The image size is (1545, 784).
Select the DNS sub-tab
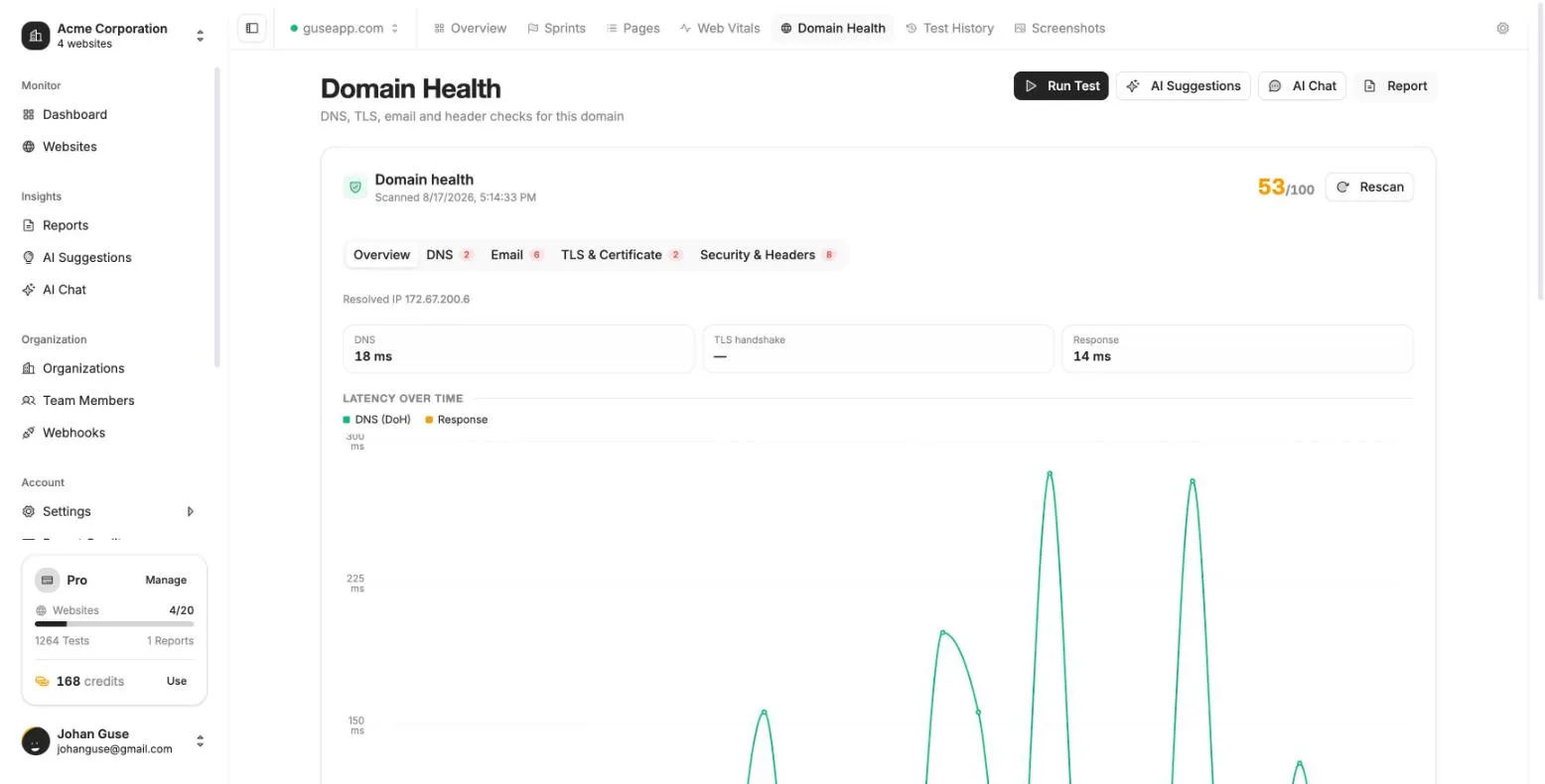click(450, 255)
